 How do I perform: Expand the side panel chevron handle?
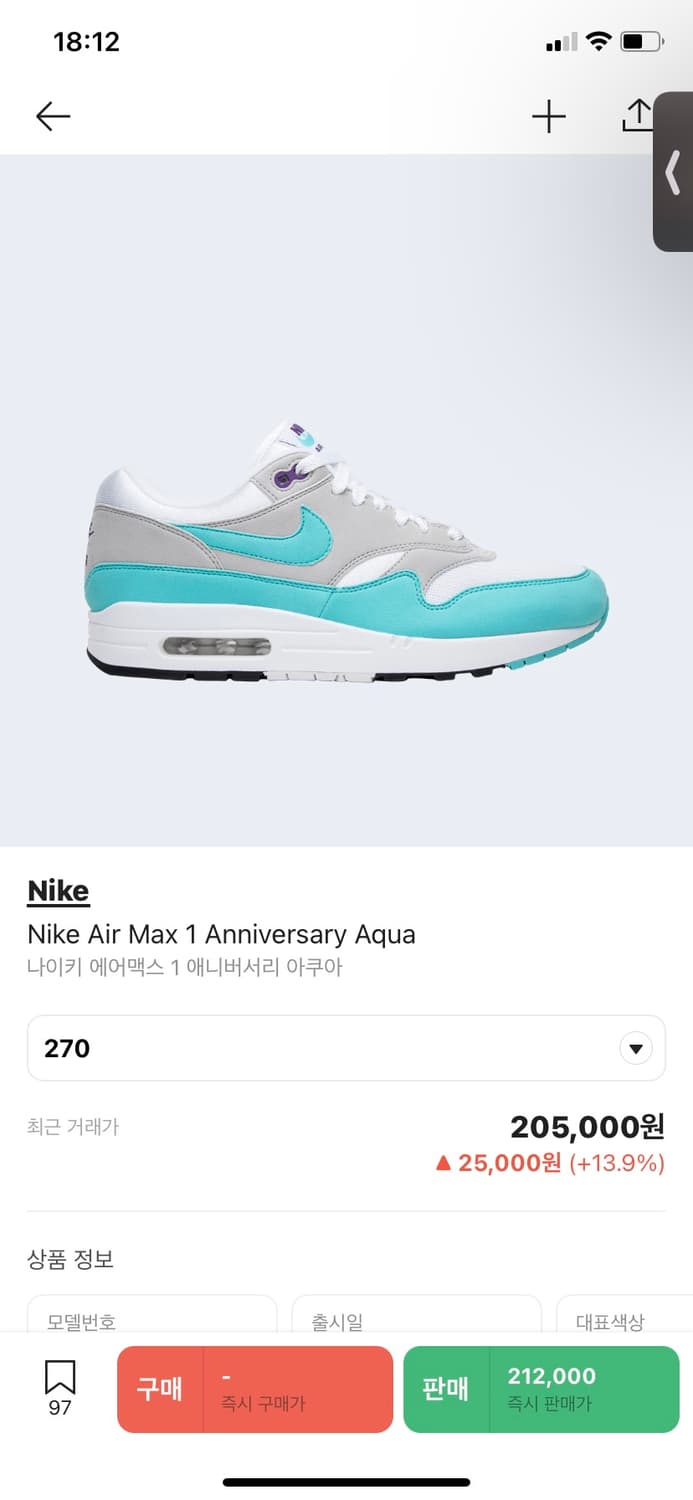point(673,172)
